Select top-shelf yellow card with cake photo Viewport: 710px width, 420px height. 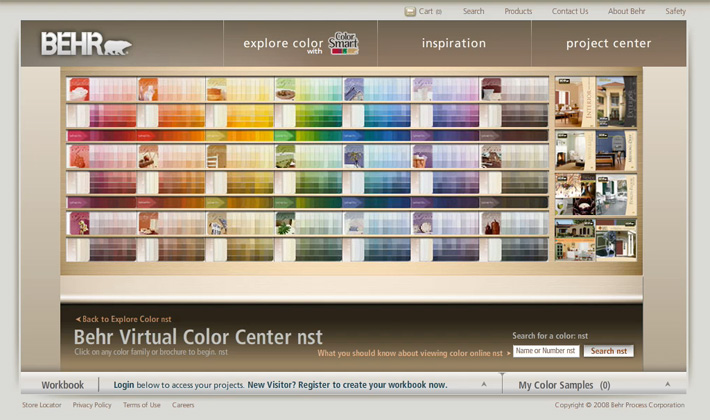216,89
